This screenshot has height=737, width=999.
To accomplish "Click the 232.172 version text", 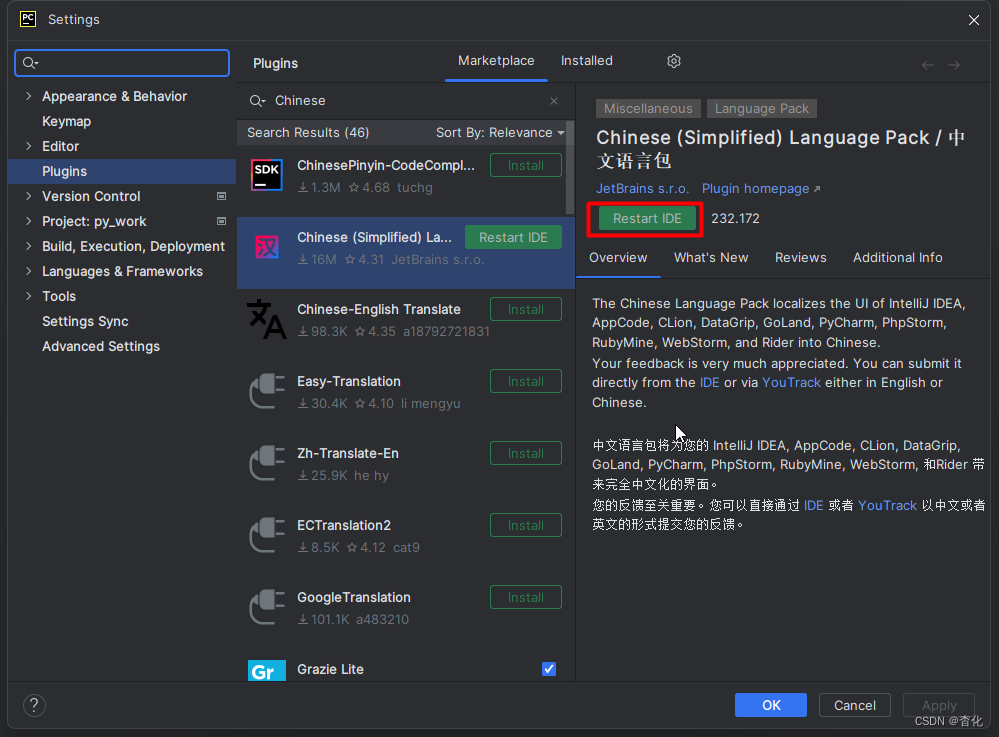I will click(x=735, y=218).
